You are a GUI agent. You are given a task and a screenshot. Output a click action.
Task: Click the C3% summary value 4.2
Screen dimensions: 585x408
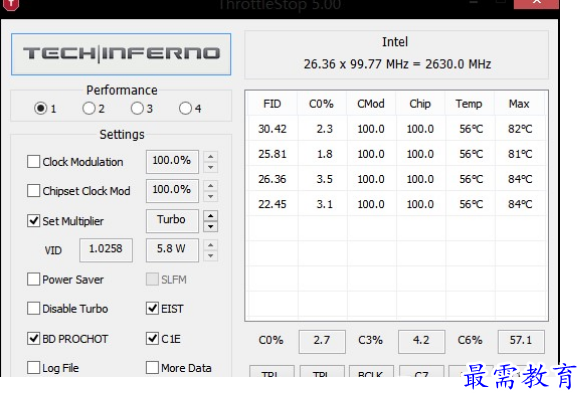(x=422, y=342)
